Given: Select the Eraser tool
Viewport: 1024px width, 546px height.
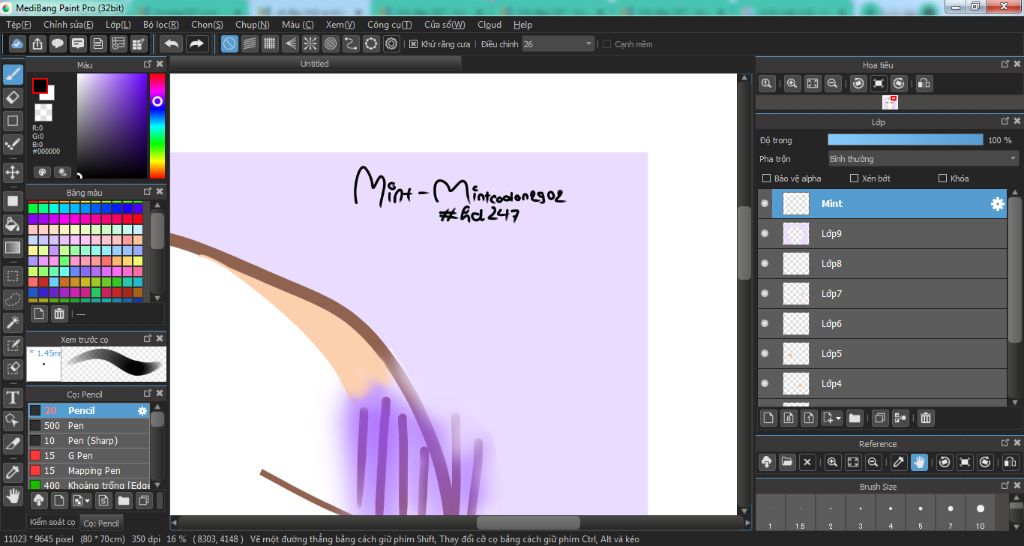Looking at the screenshot, I should [x=12, y=98].
